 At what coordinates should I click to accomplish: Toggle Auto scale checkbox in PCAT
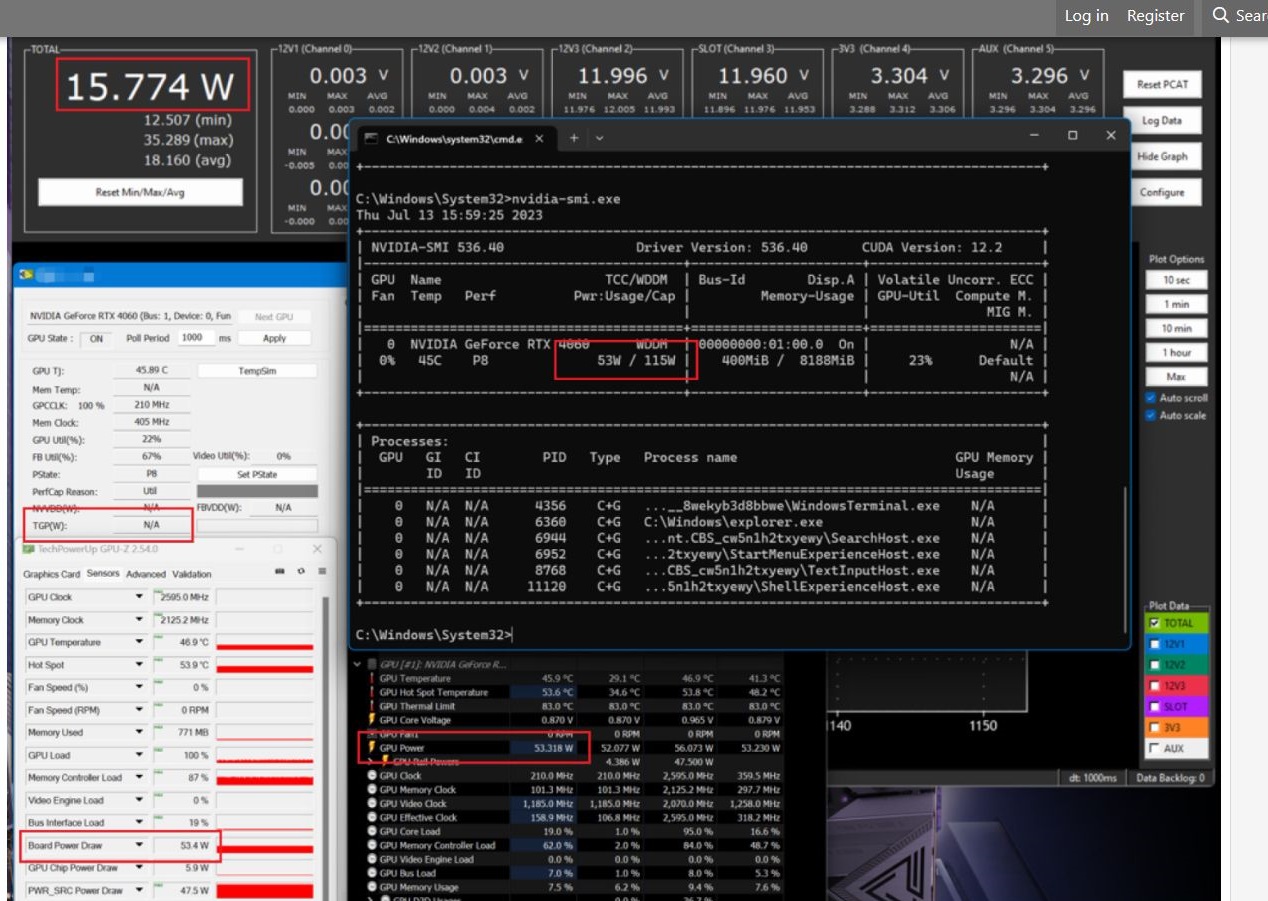(x=1151, y=415)
